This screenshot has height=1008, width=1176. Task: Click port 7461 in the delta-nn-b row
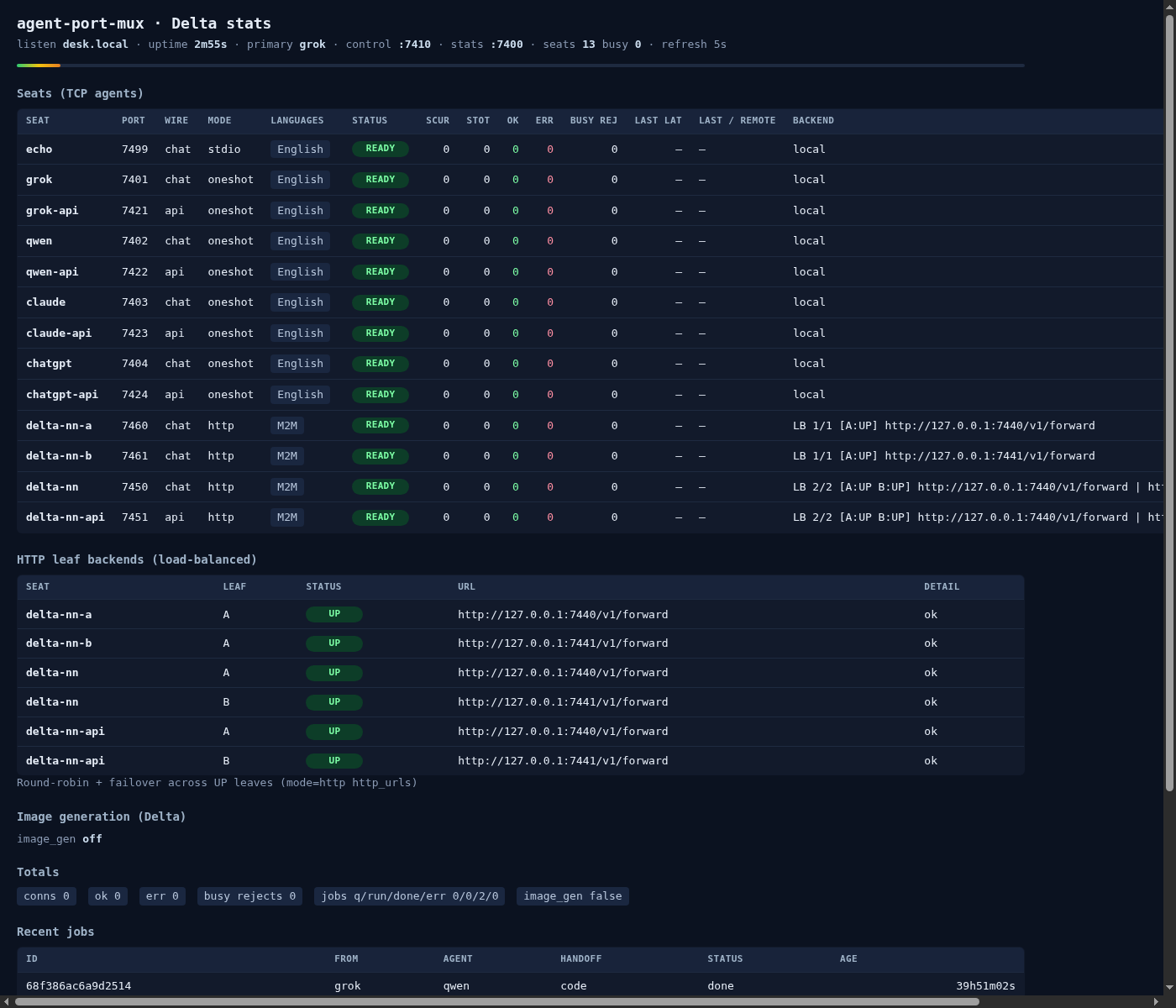(134, 455)
